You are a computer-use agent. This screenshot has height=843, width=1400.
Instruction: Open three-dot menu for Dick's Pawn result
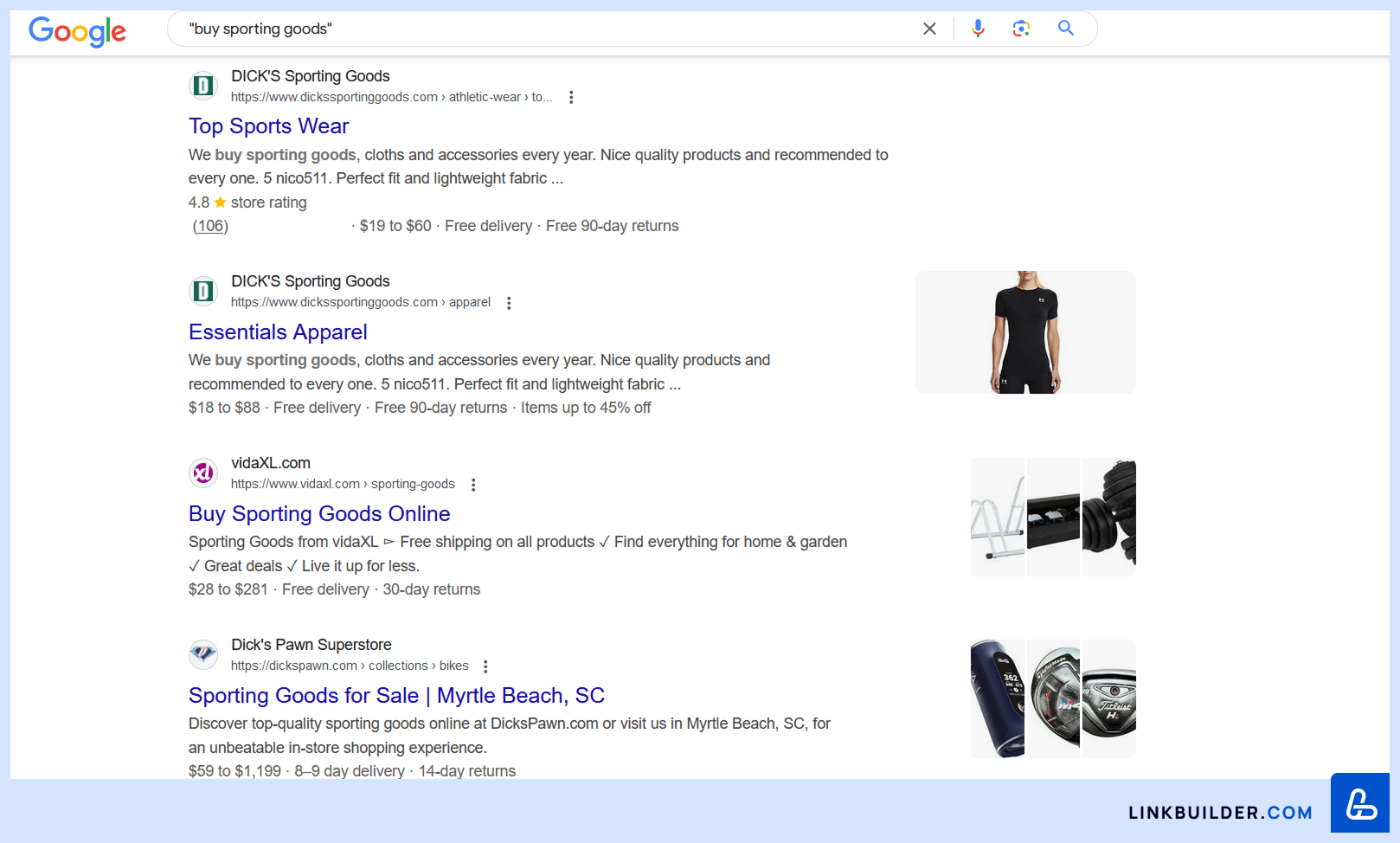(x=485, y=666)
